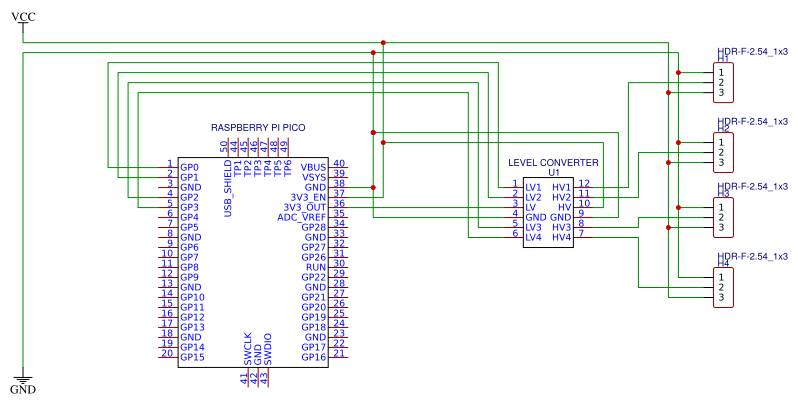Select pin number 40 on the Pico
Image resolution: width=798 pixels, height=406 pixels.
(x=339, y=164)
